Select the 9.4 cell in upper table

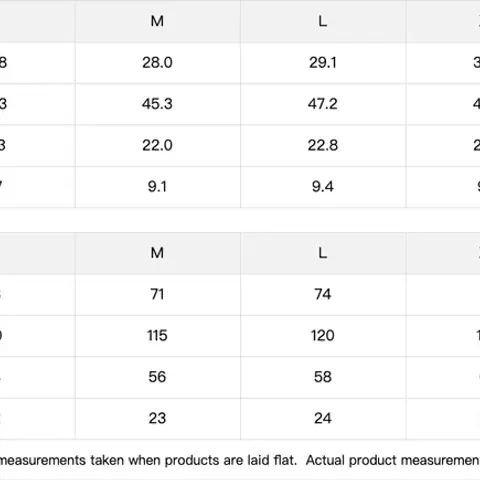pyautogui.click(x=323, y=187)
